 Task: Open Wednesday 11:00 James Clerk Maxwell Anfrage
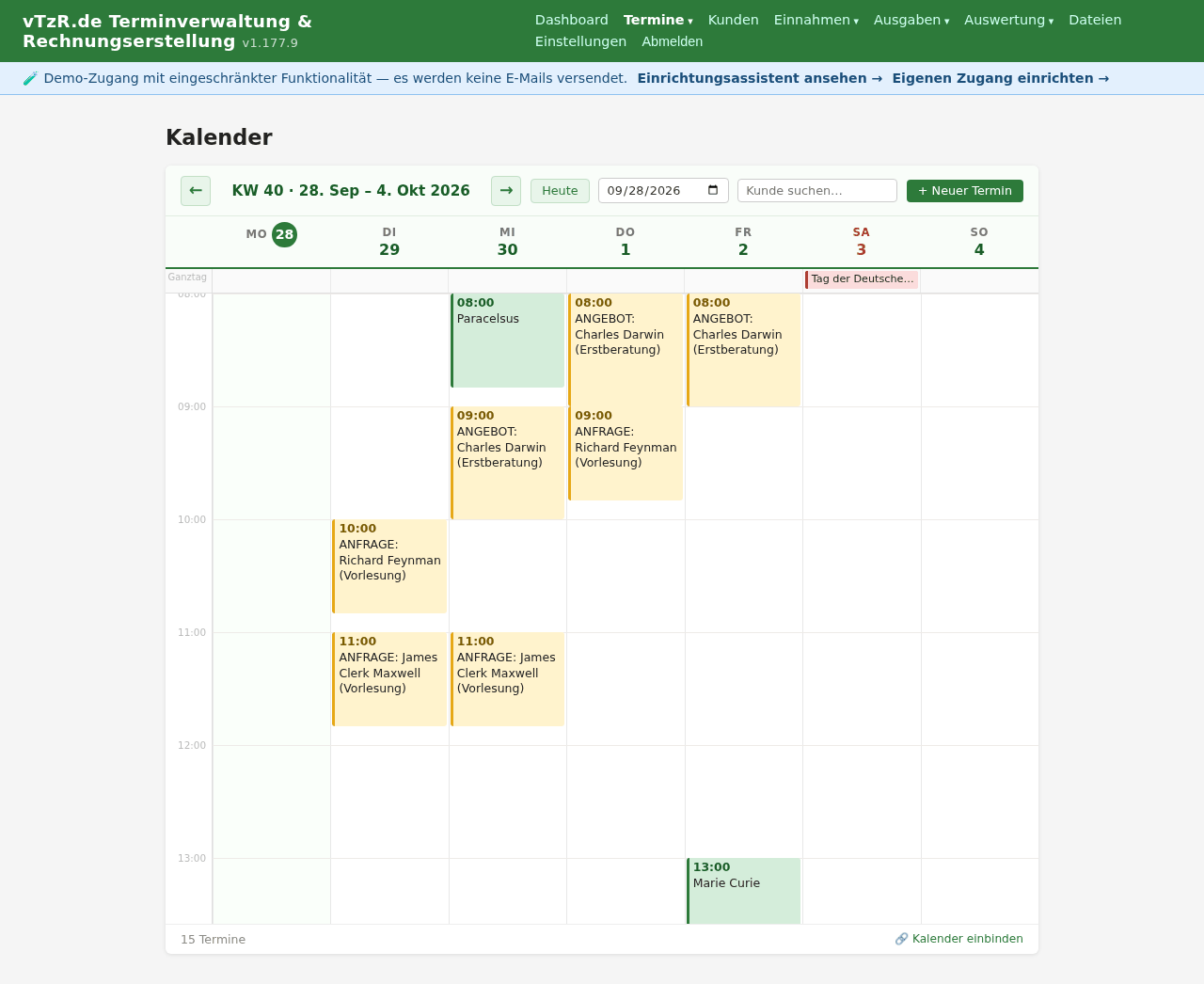tap(508, 679)
